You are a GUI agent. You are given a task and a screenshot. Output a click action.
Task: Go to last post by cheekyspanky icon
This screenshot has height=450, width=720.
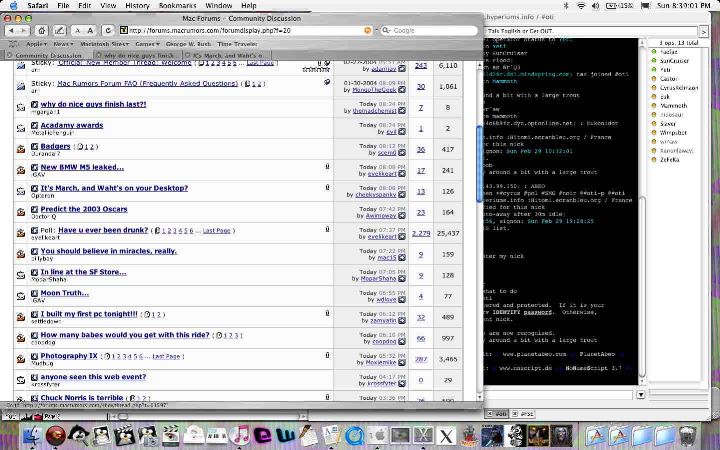[402, 195]
